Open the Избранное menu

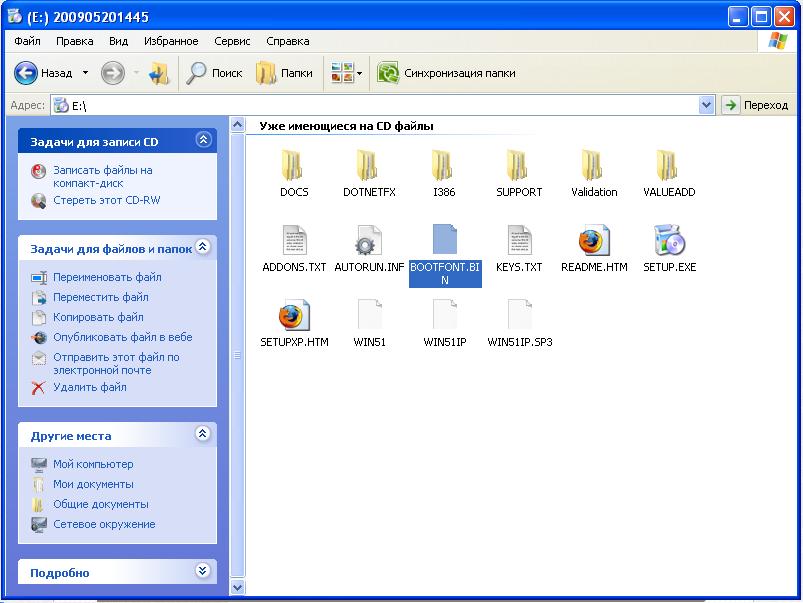[171, 41]
